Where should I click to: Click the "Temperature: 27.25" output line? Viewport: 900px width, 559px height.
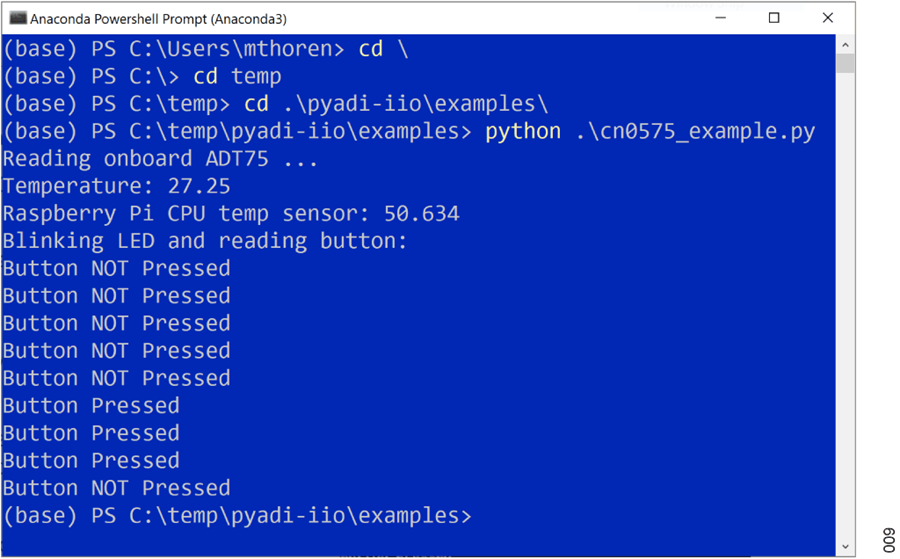(117, 186)
